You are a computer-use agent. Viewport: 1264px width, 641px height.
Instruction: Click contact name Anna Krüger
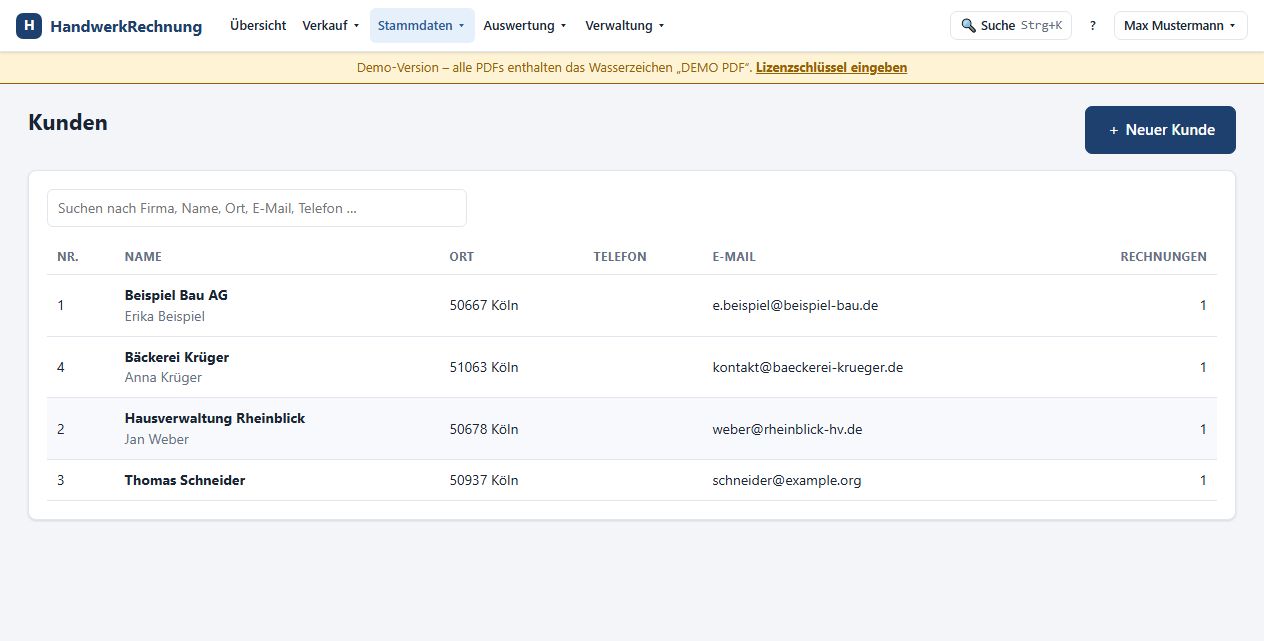pos(163,378)
